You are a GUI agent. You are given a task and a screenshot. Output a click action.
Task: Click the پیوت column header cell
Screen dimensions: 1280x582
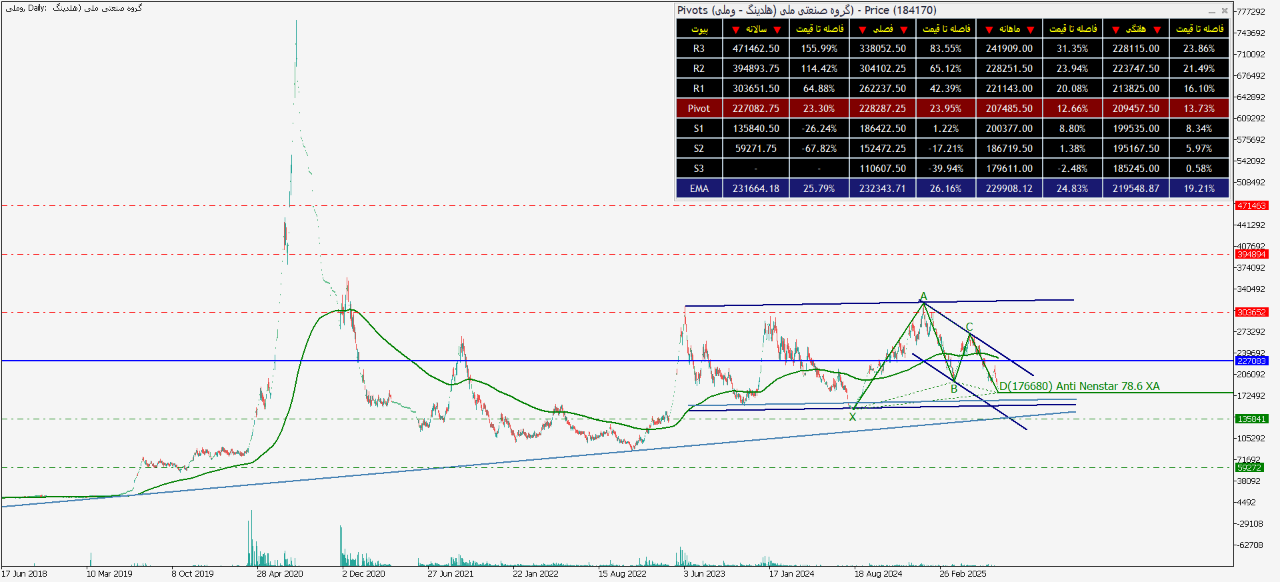tap(700, 29)
